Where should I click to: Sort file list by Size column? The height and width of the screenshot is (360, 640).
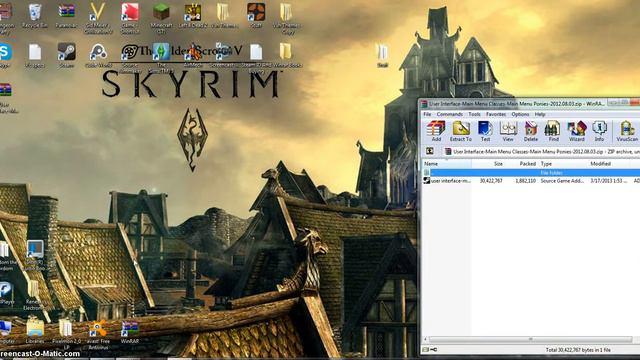click(489, 164)
